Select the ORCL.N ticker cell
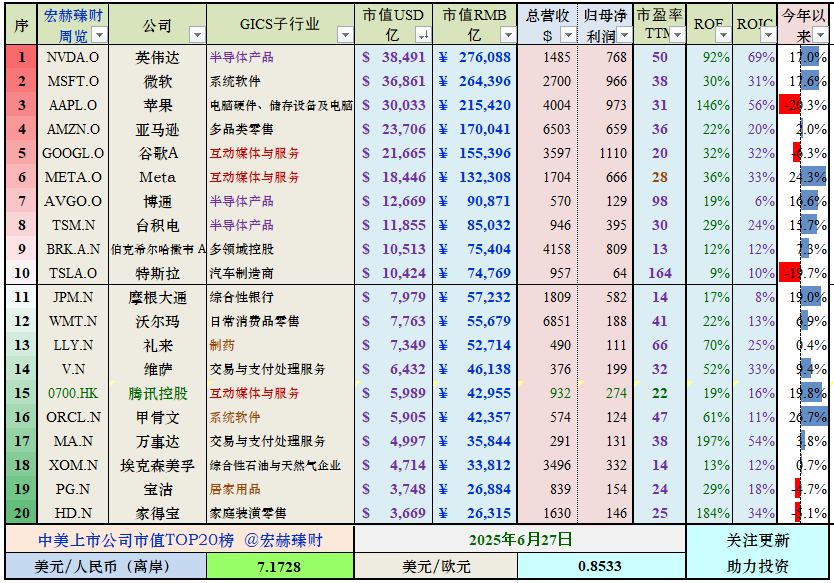Screen dimensions: 834x583 point(73,417)
